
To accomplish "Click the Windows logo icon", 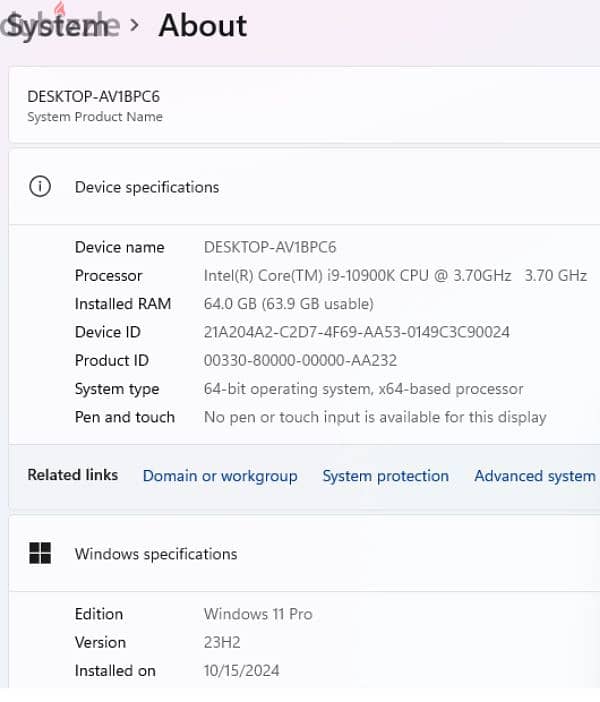I will (40, 553).
